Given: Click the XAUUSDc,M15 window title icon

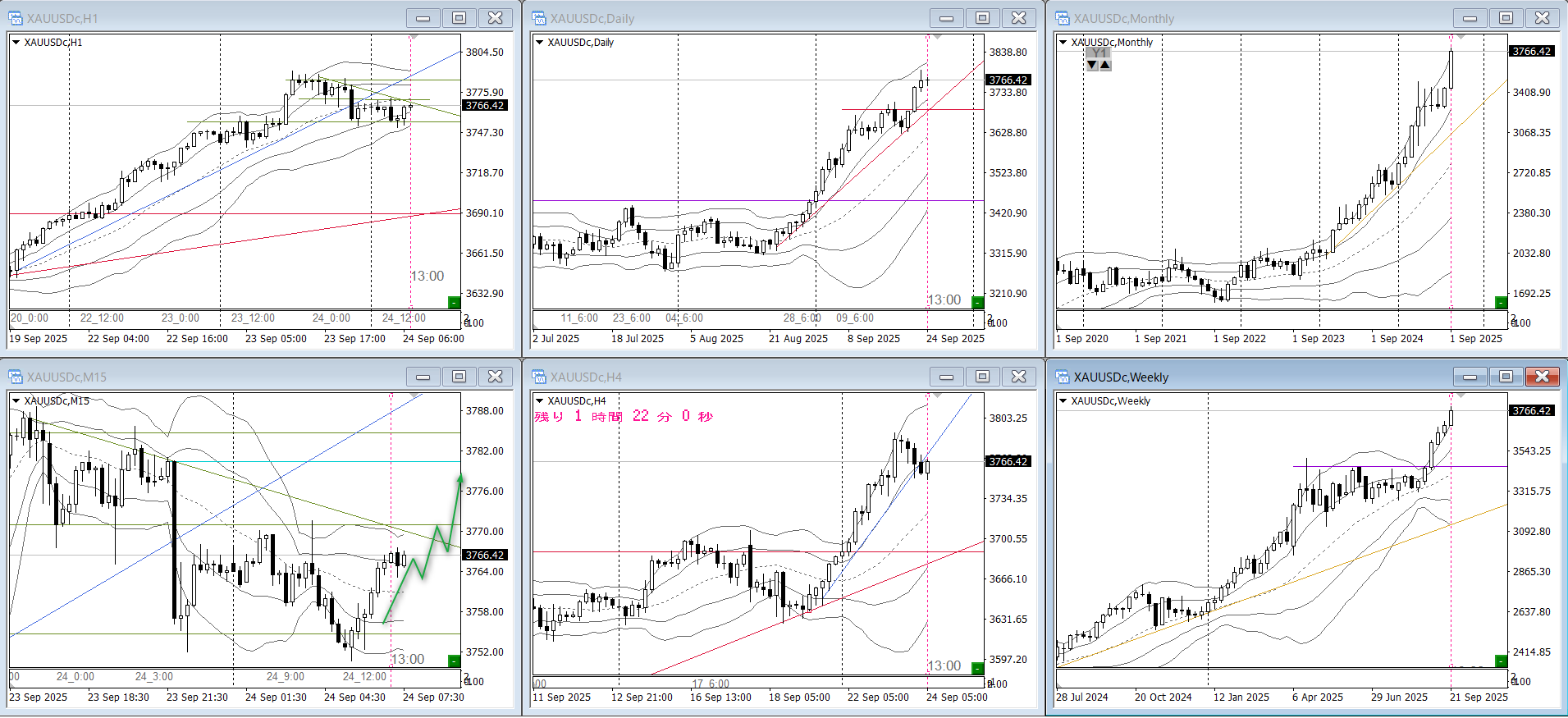Looking at the screenshot, I should (x=16, y=377).
